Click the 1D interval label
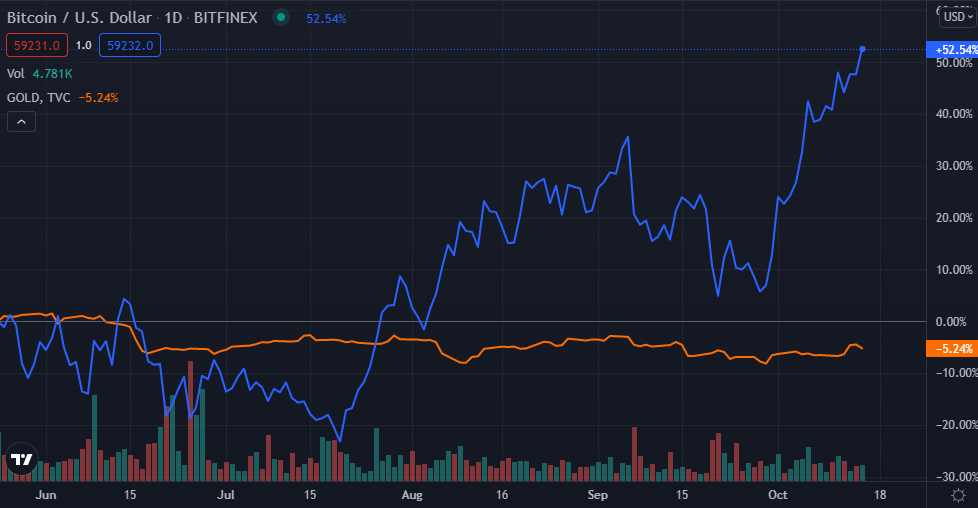Image resolution: width=978 pixels, height=508 pixels. pyautogui.click(x=173, y=17)
